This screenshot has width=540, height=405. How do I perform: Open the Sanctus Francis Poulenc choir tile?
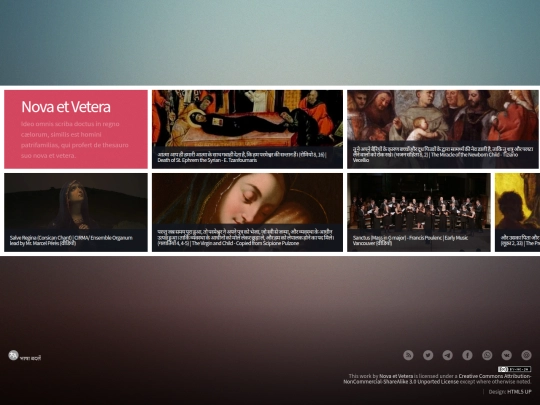(419, 212)
